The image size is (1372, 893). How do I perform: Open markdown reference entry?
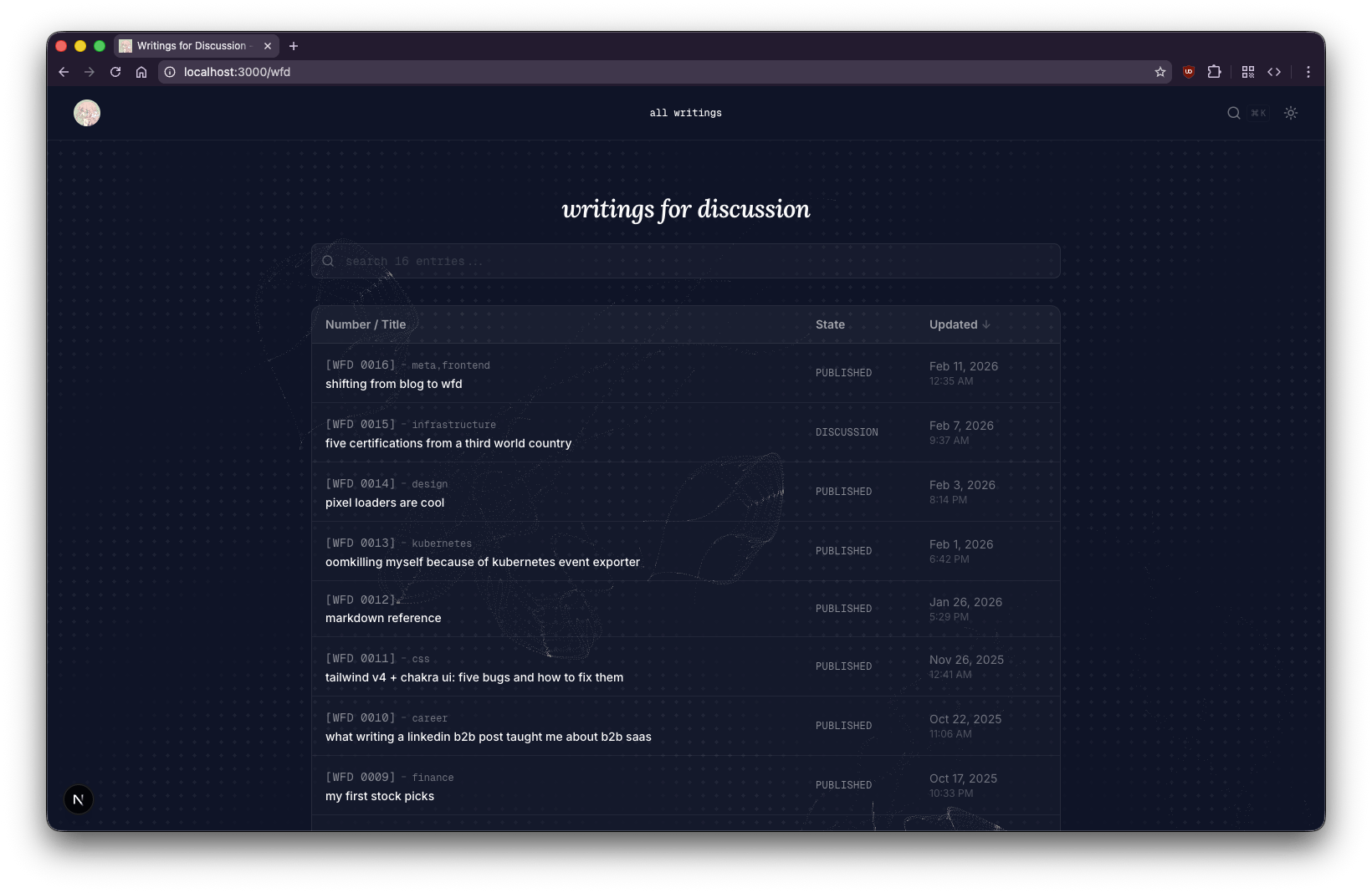pos(383,618)
